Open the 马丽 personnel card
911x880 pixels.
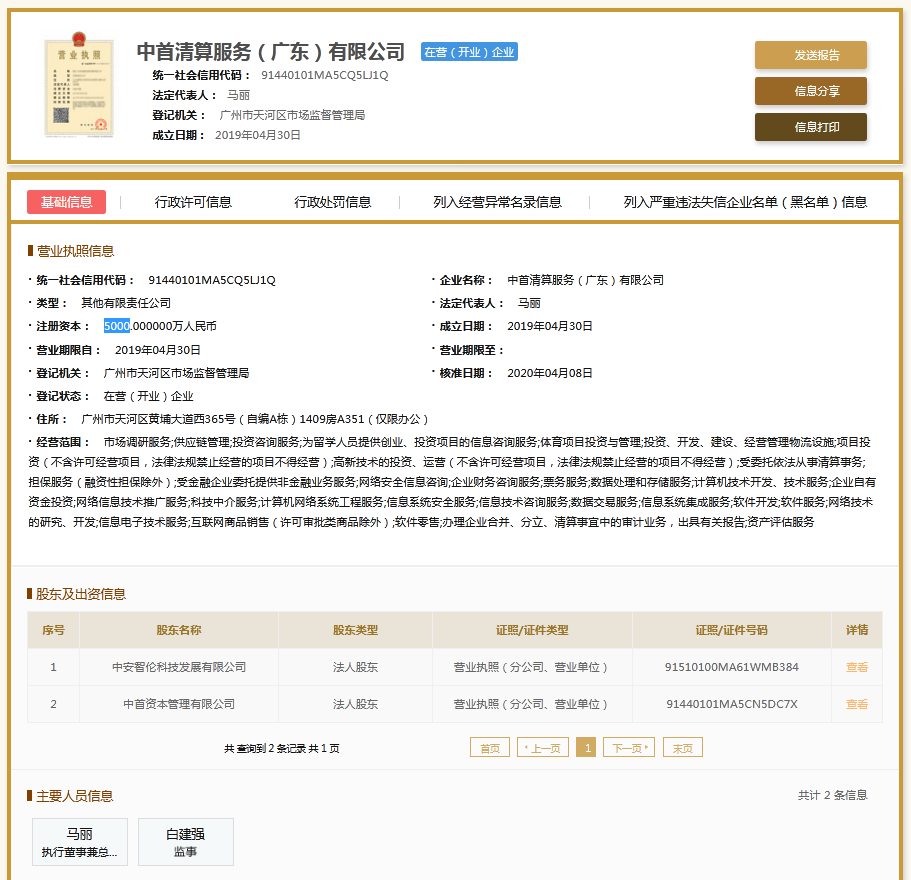(80, 841)
